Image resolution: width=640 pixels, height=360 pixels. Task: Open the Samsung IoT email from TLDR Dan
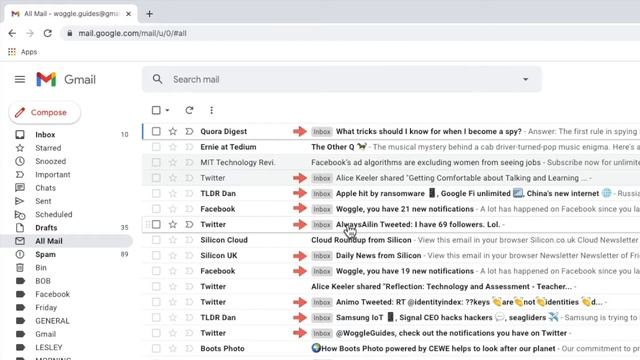pos(391,318)
